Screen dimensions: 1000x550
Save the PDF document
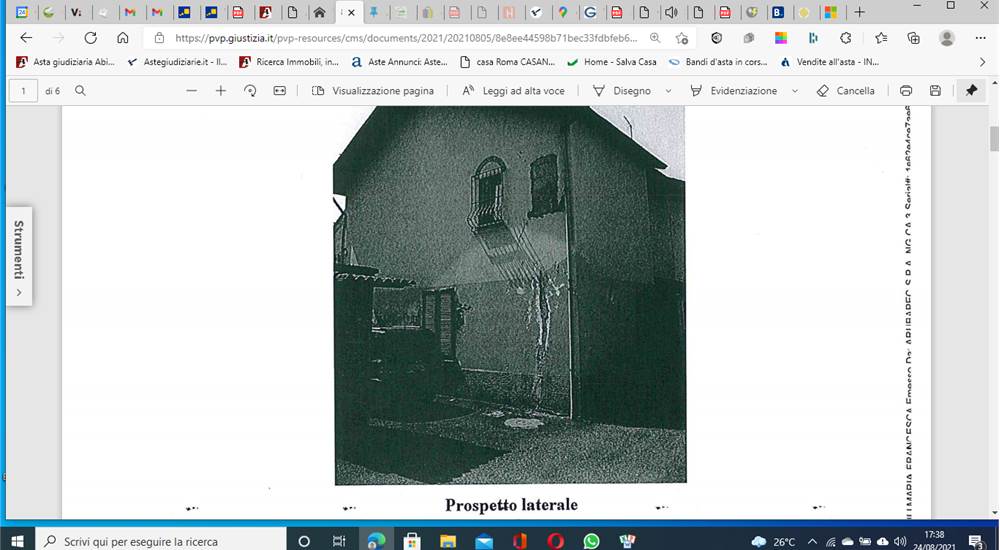pos(935,91)
